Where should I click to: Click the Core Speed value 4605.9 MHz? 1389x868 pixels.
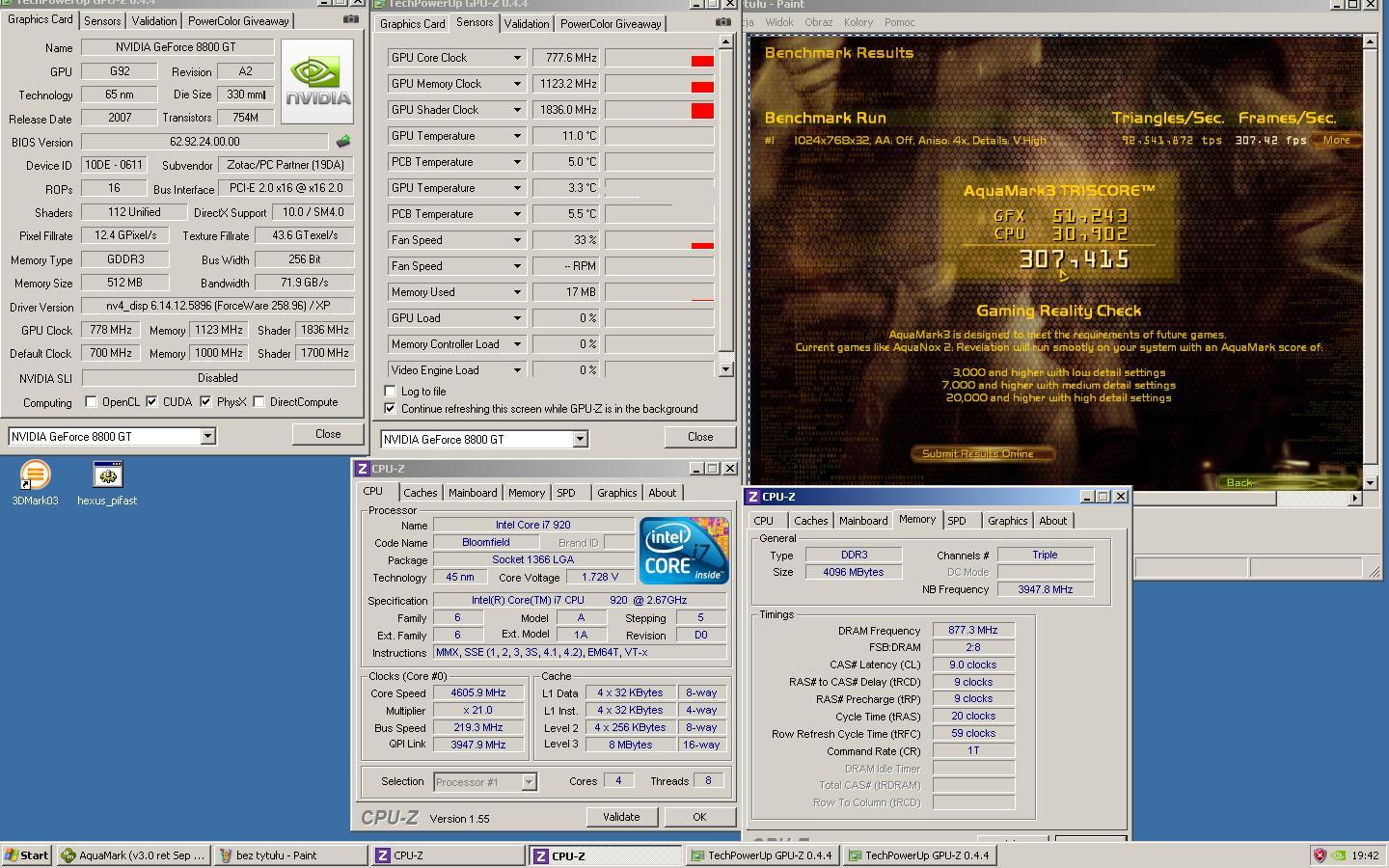click(x=478, y=692)
